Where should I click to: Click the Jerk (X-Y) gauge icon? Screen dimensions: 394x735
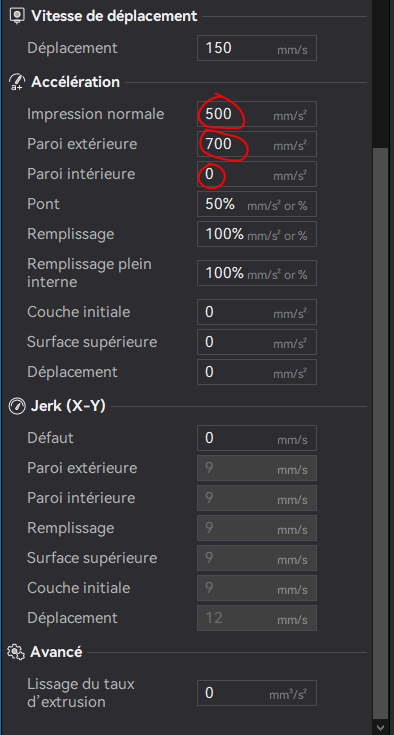17,406
